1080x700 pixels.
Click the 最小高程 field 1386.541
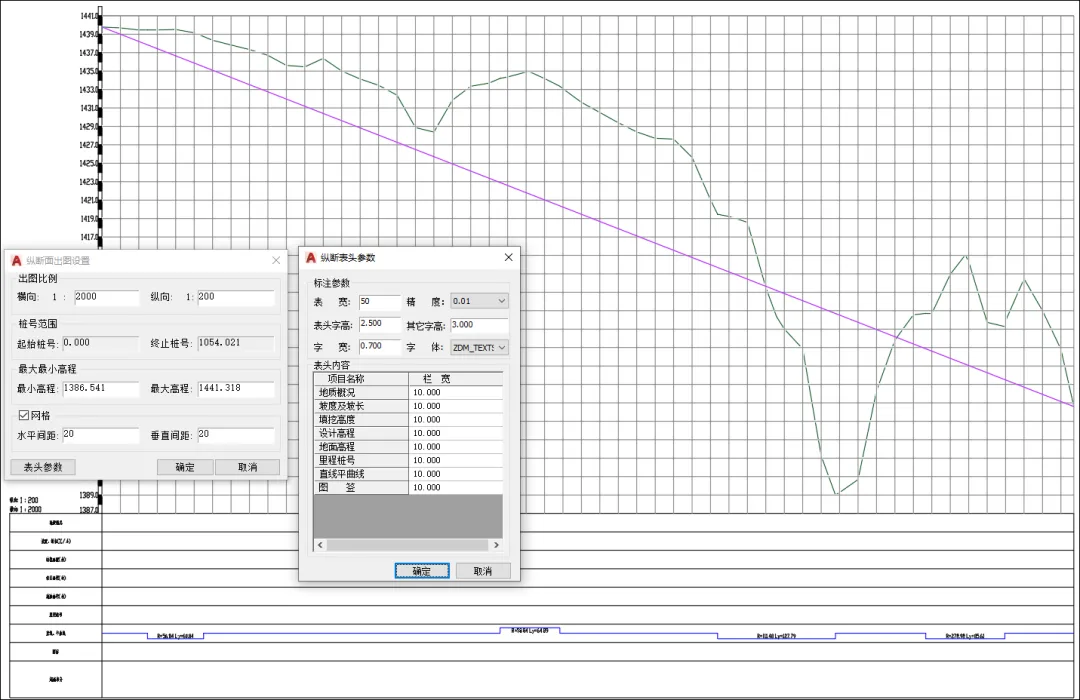pos(101,389)
